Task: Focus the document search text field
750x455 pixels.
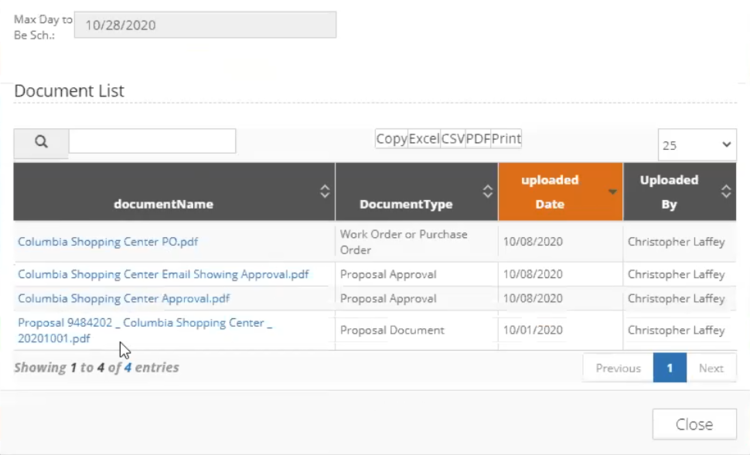Action: pyautogui.click(x=152, y=141)
